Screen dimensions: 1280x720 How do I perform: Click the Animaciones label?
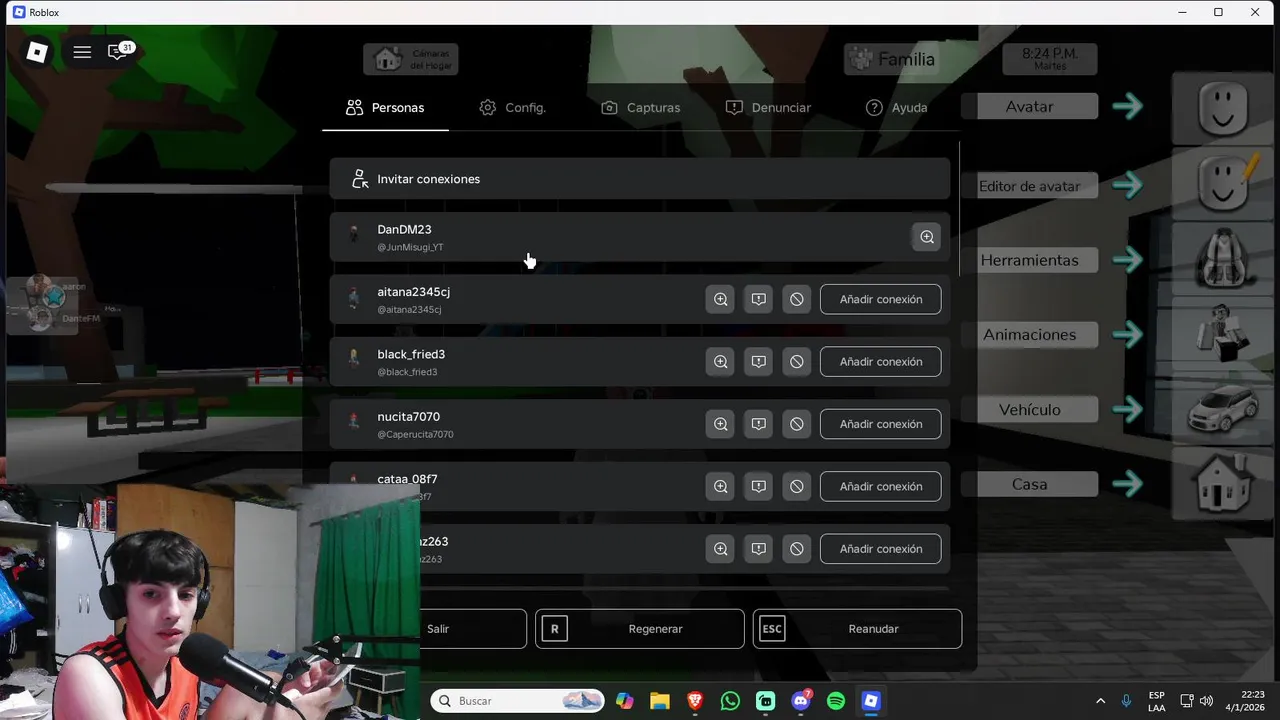[1029, 334]
